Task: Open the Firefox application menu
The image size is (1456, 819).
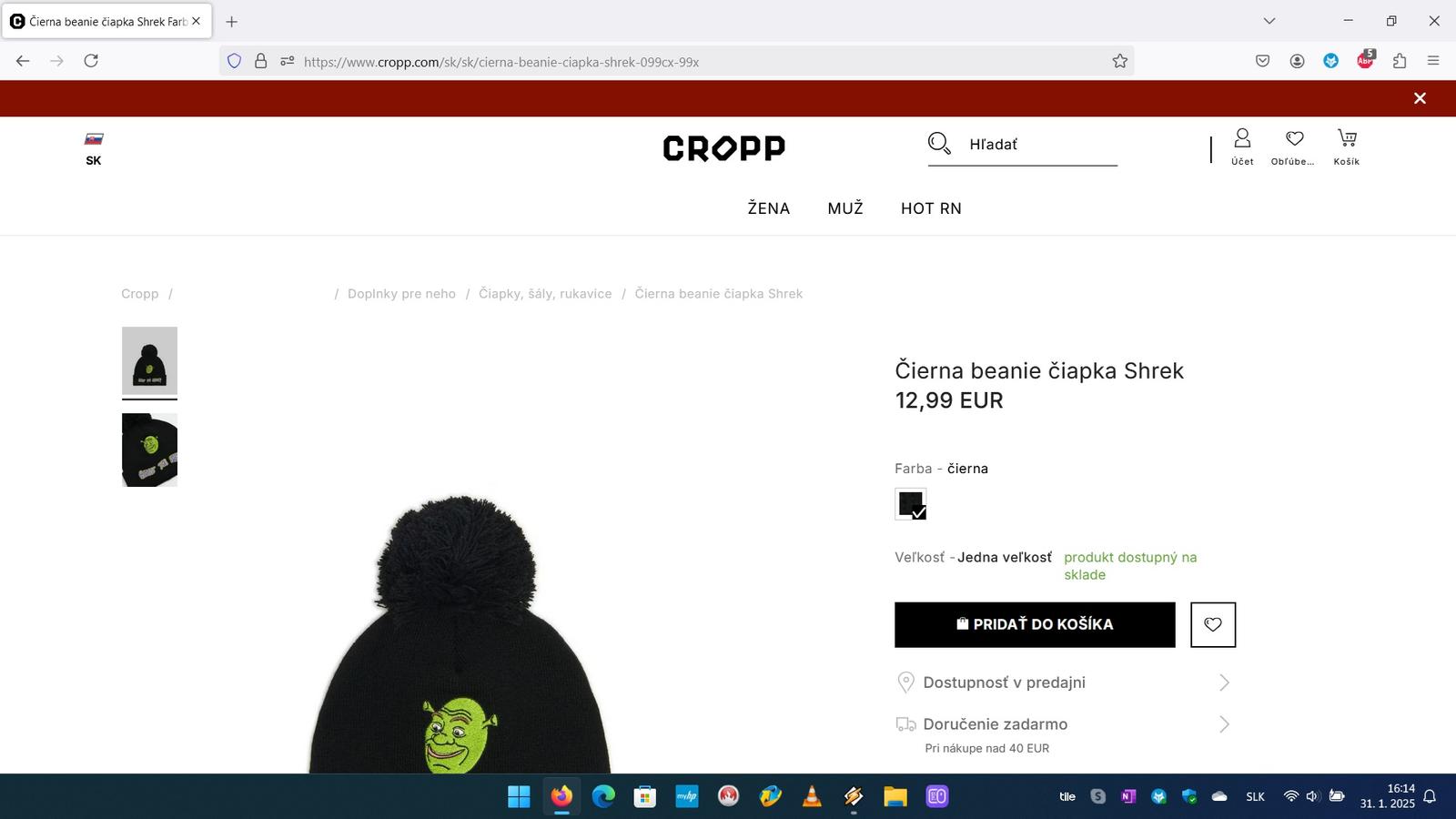Action: (1433, 61)
